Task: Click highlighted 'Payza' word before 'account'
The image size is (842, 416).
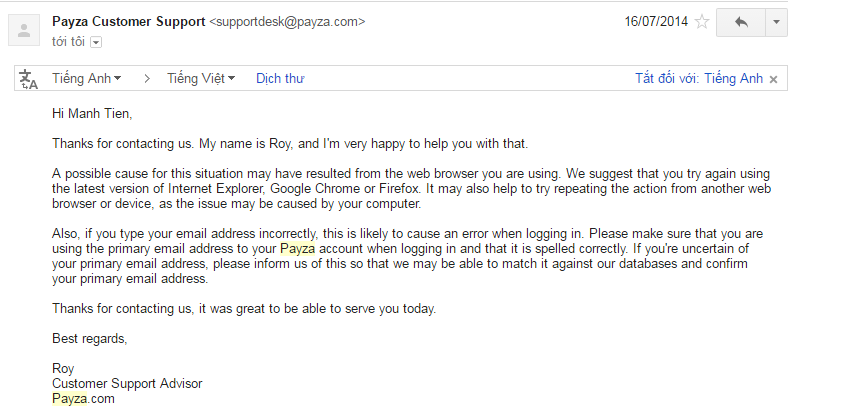Action: coord(297,248)
